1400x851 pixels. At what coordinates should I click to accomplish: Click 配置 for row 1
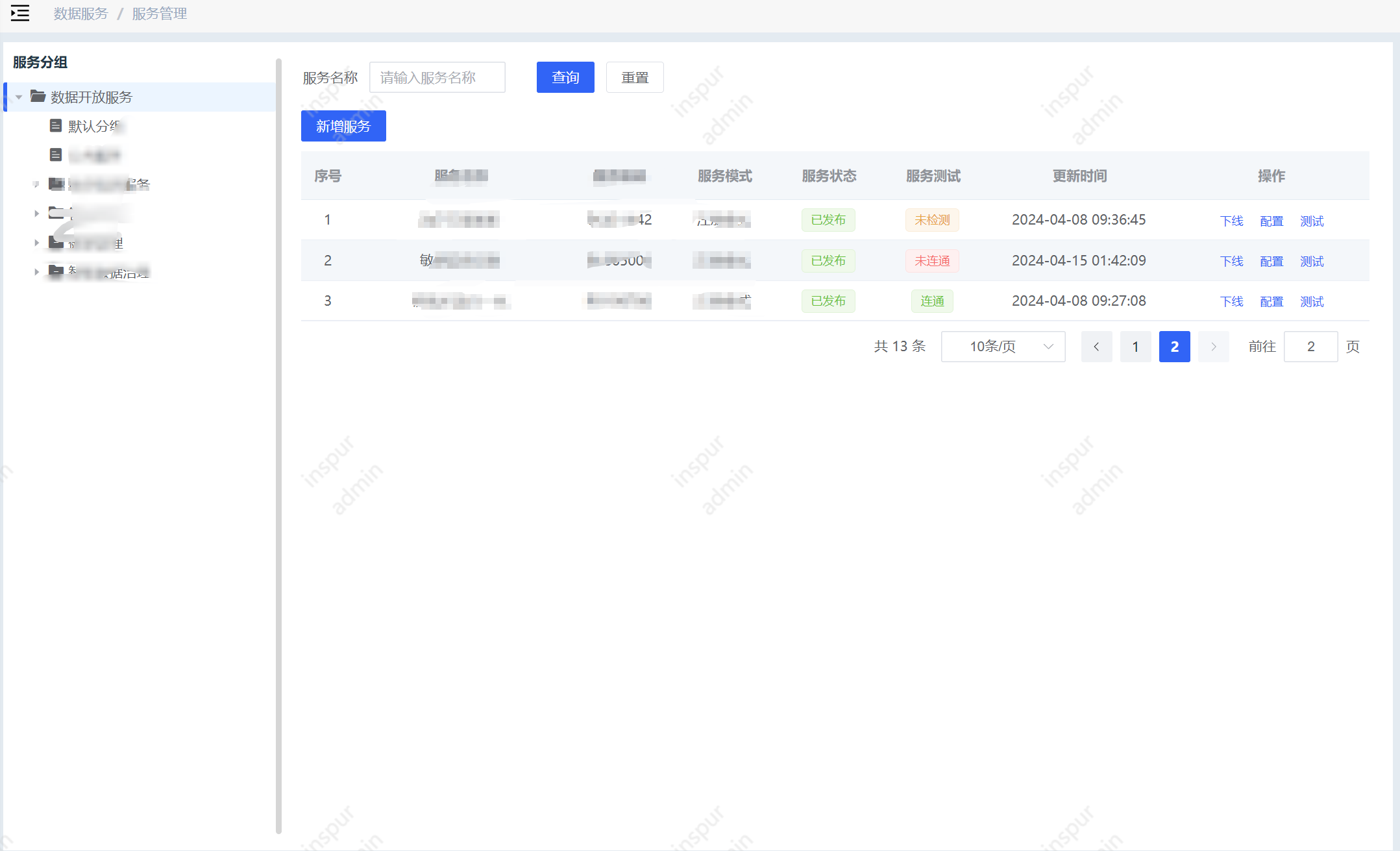click(x=1271, y=221)
